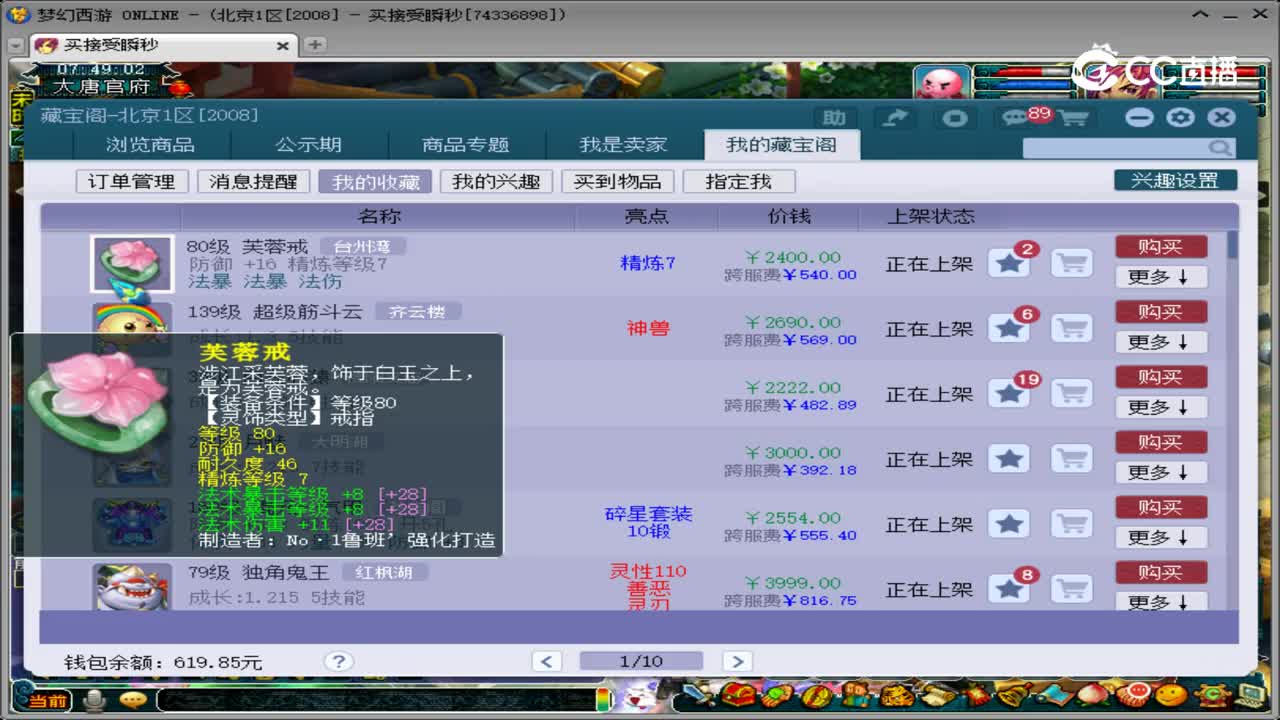Screen dimensions: 1280x720
Task: Open the chat bubble in bottom bar
Action: (x=132, y=699)
